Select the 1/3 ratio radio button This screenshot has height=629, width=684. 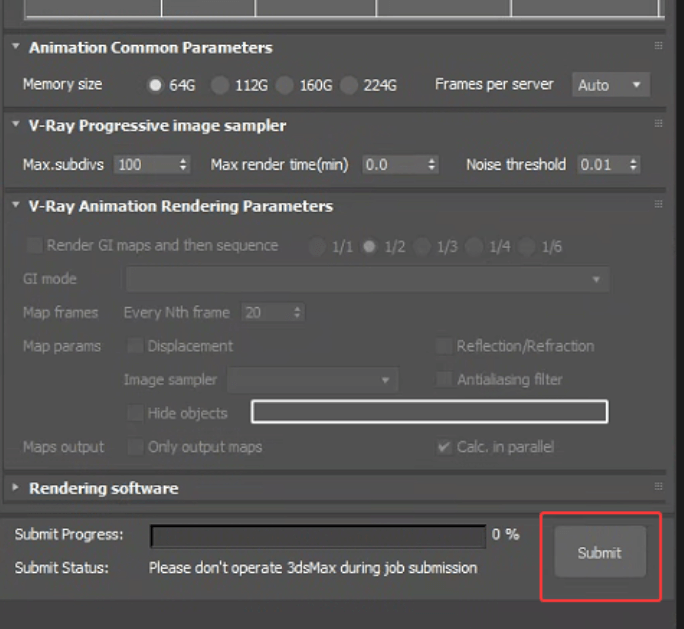[422, 247]
